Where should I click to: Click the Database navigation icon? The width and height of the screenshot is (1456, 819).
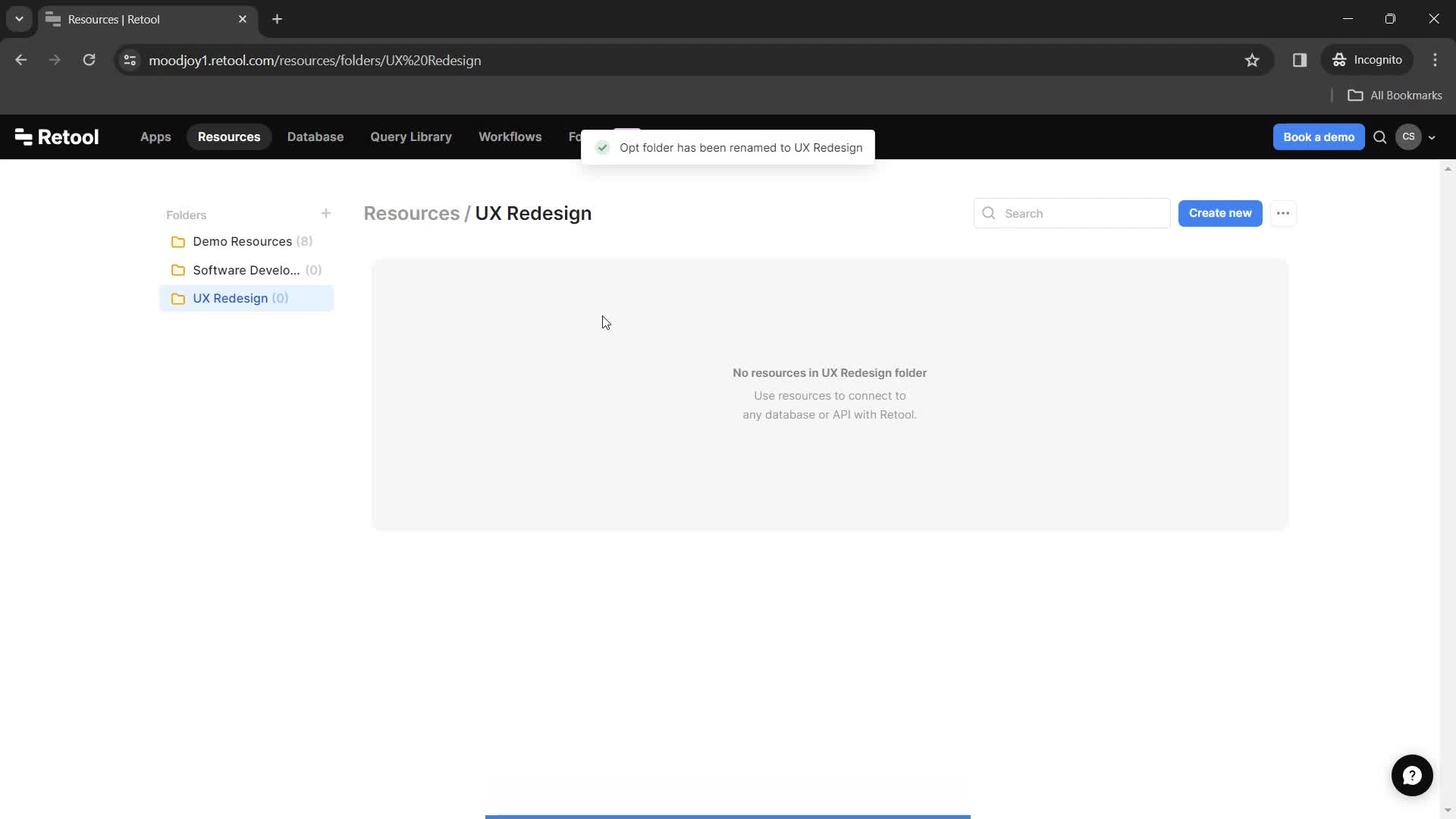point(315,136)
